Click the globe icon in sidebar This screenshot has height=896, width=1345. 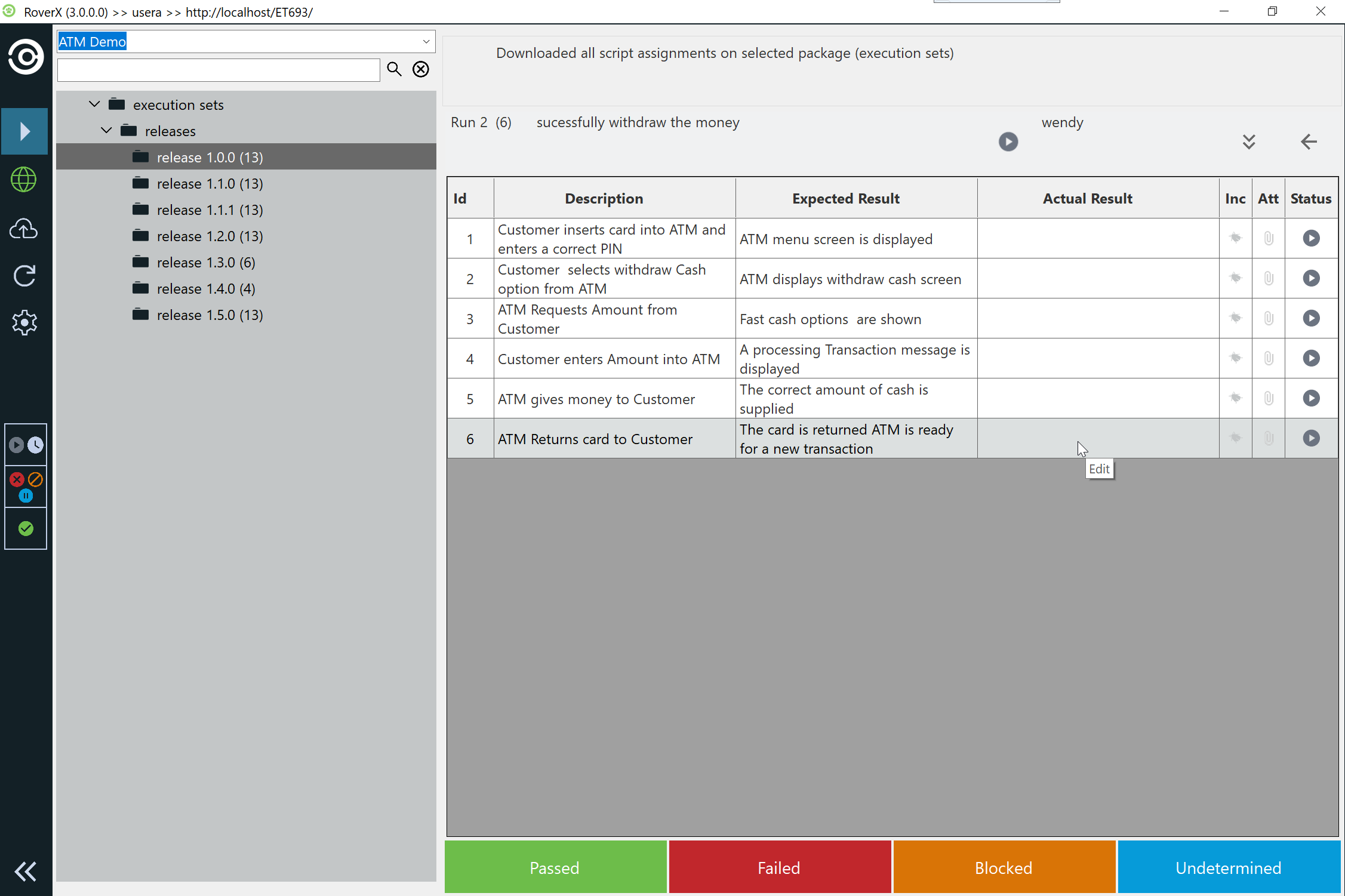click(24, 180)
